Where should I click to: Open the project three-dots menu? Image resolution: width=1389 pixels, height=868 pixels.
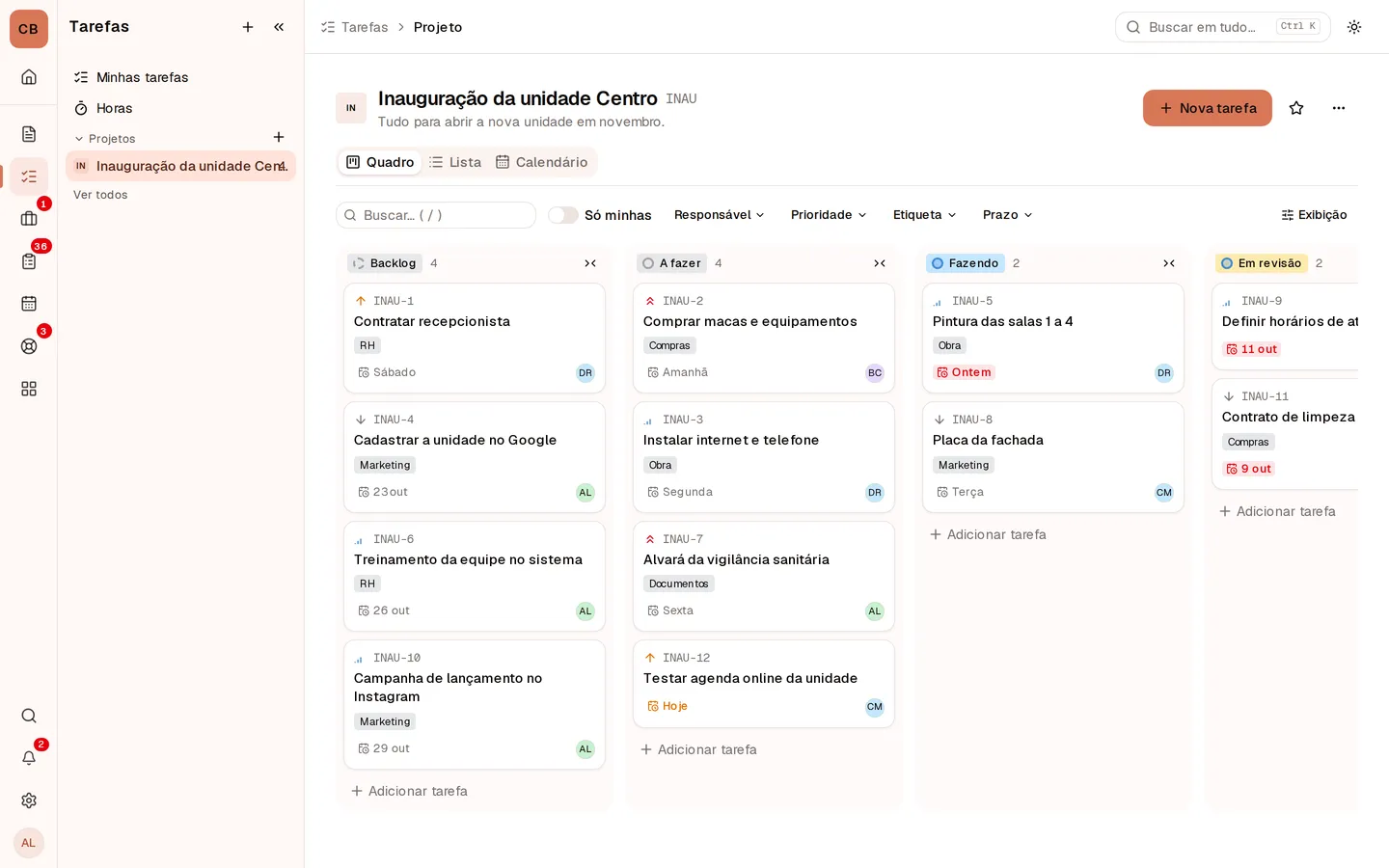[x=1339, y=108]
